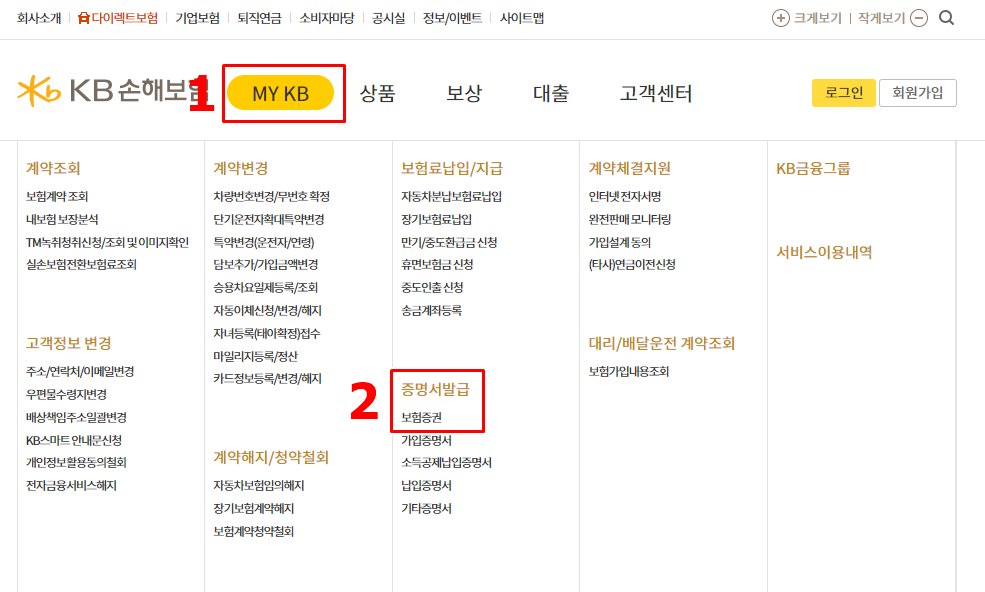985x592 pixels.
Task: Open 인터넷 전자서명
Action: pyautogui.click(x=625, y=197)
